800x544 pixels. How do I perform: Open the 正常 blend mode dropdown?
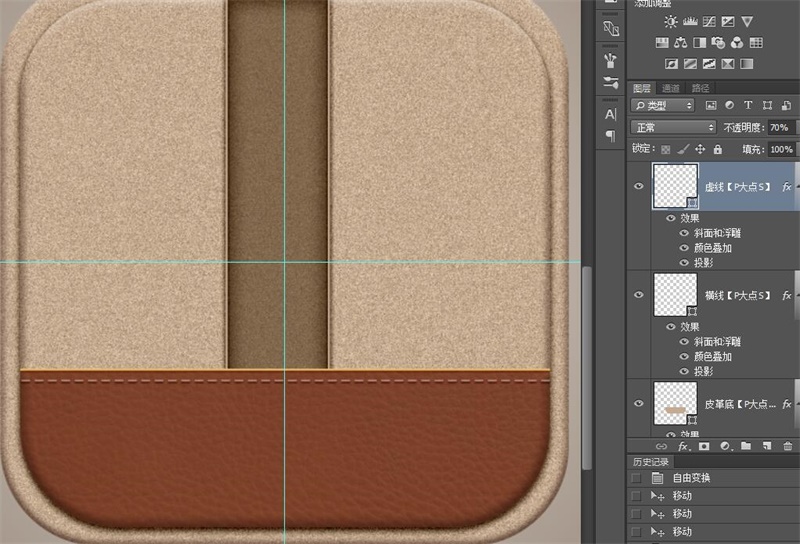point(673,127)
